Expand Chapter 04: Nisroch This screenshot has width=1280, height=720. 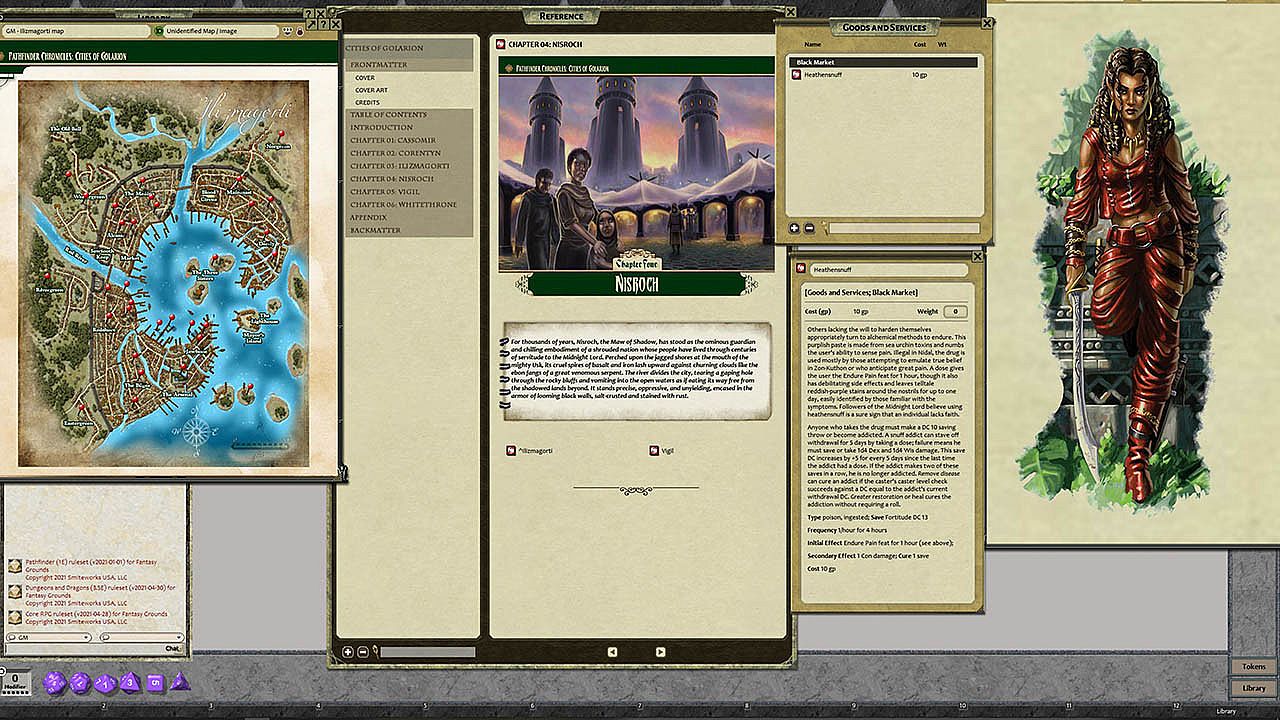pos(391,179)
